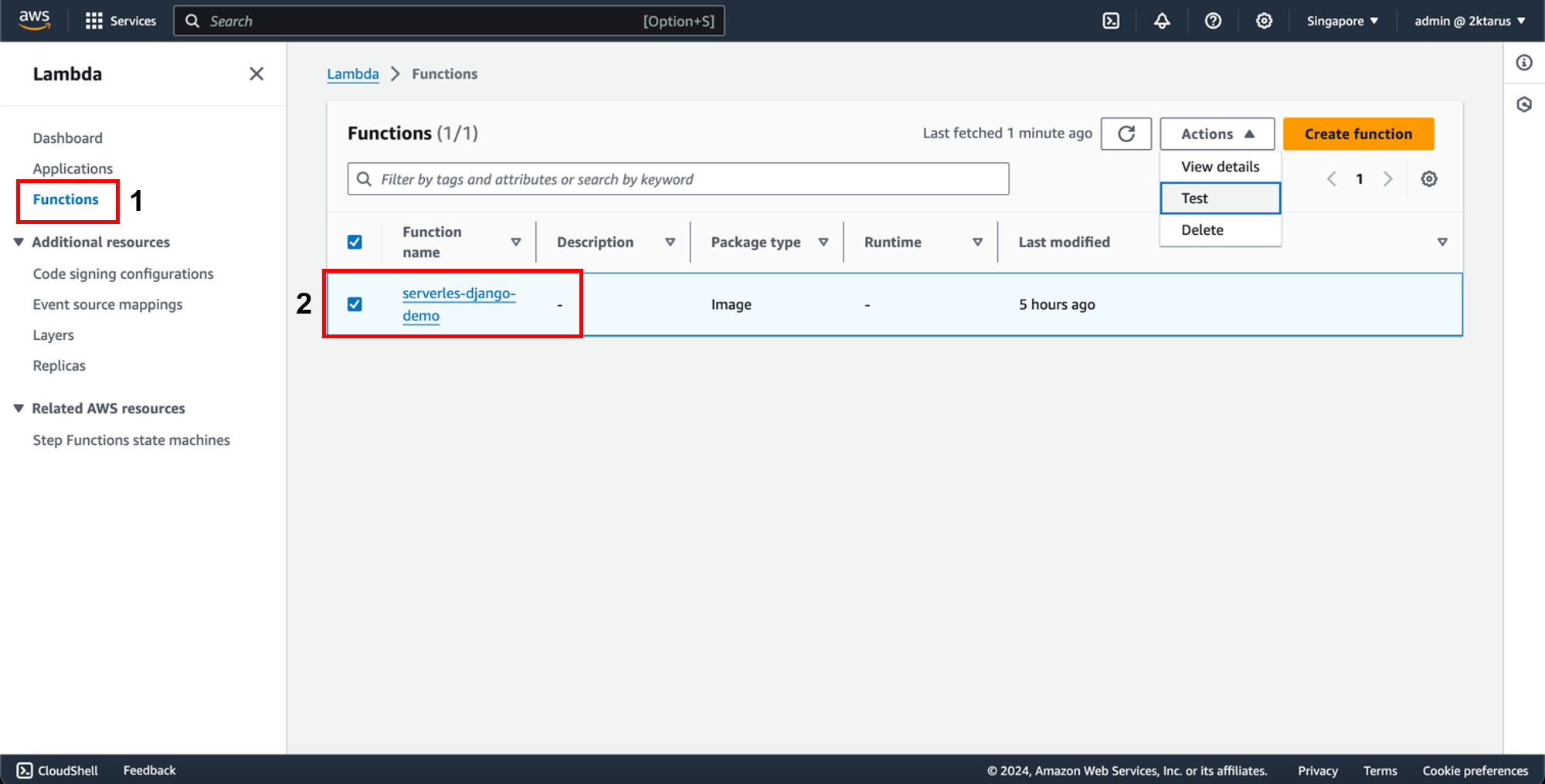Click the refresh functions list button

click(1126, 134)
